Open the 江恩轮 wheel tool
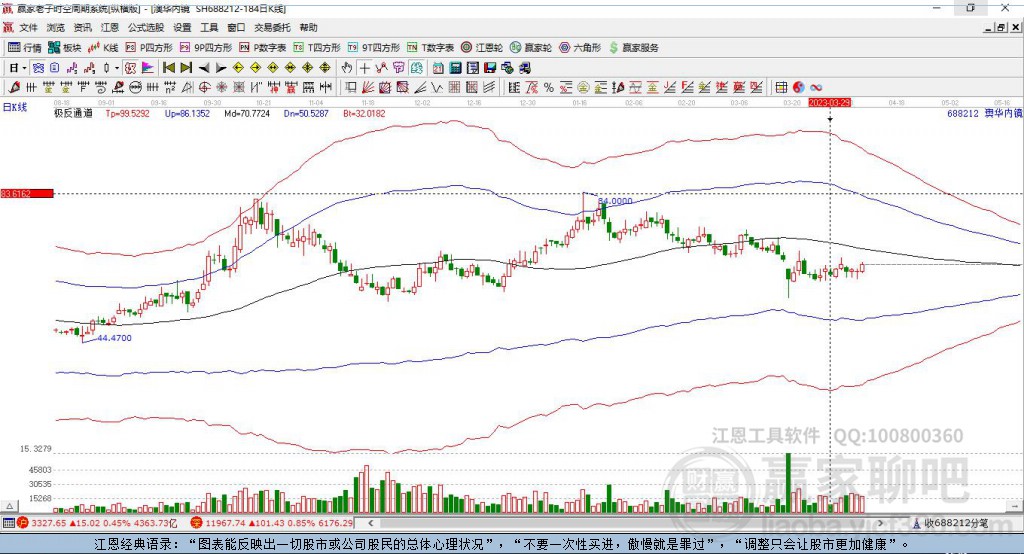Viewport: 1024px width, 554px height. (482, 48)
